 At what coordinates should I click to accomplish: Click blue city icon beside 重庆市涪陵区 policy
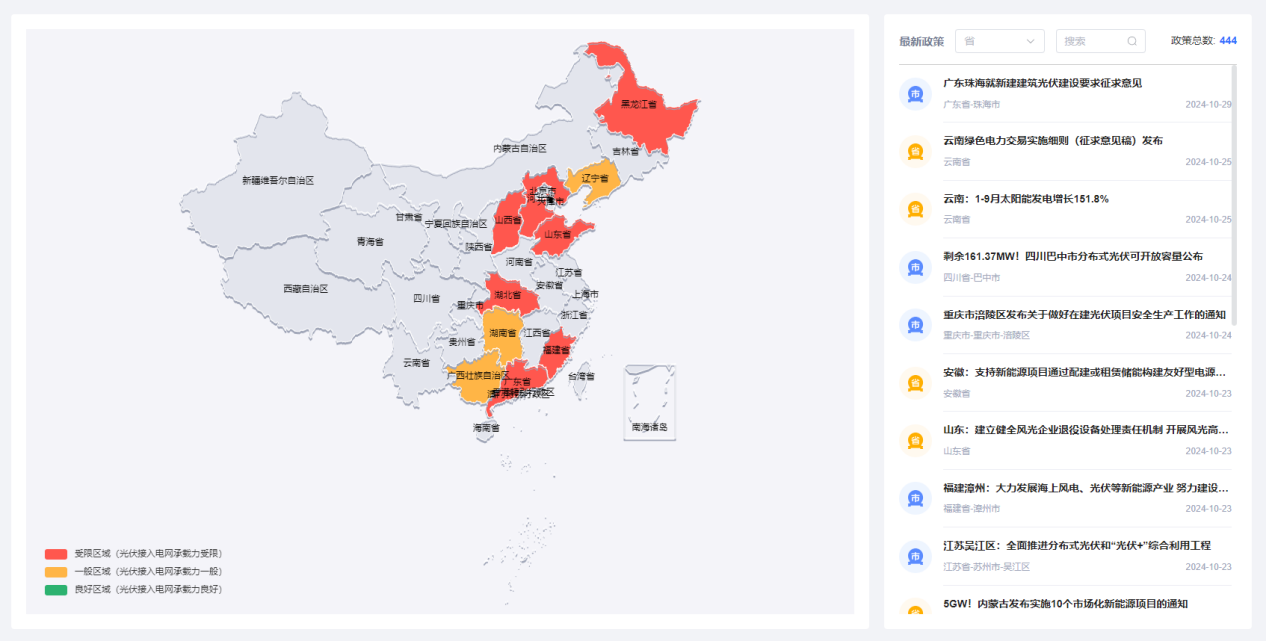915,324
